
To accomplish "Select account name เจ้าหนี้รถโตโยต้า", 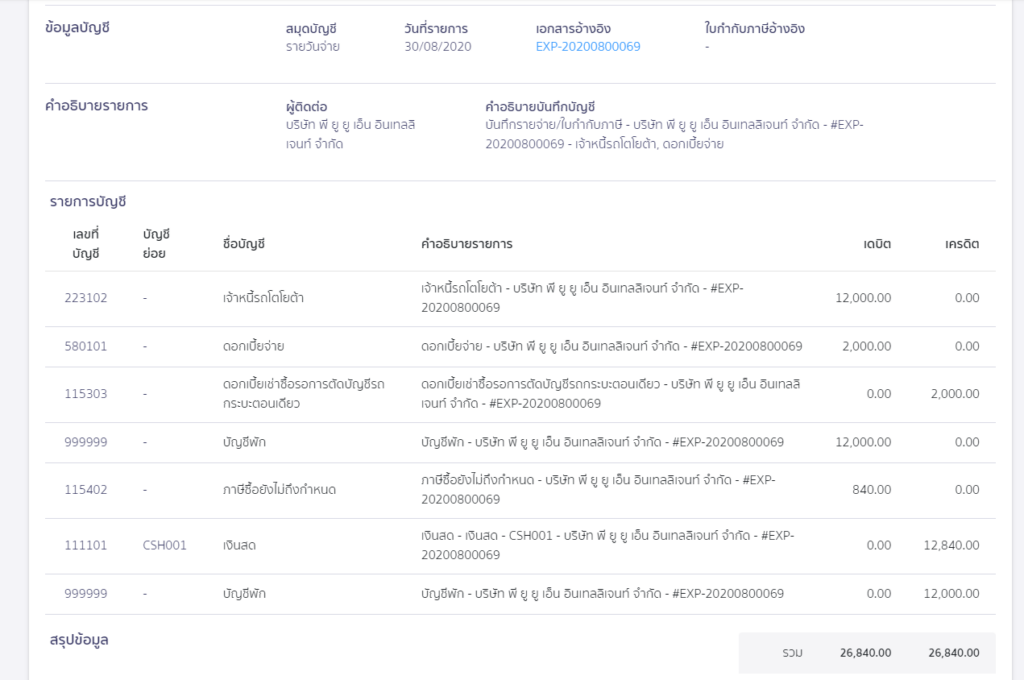I will click(263, 298).
